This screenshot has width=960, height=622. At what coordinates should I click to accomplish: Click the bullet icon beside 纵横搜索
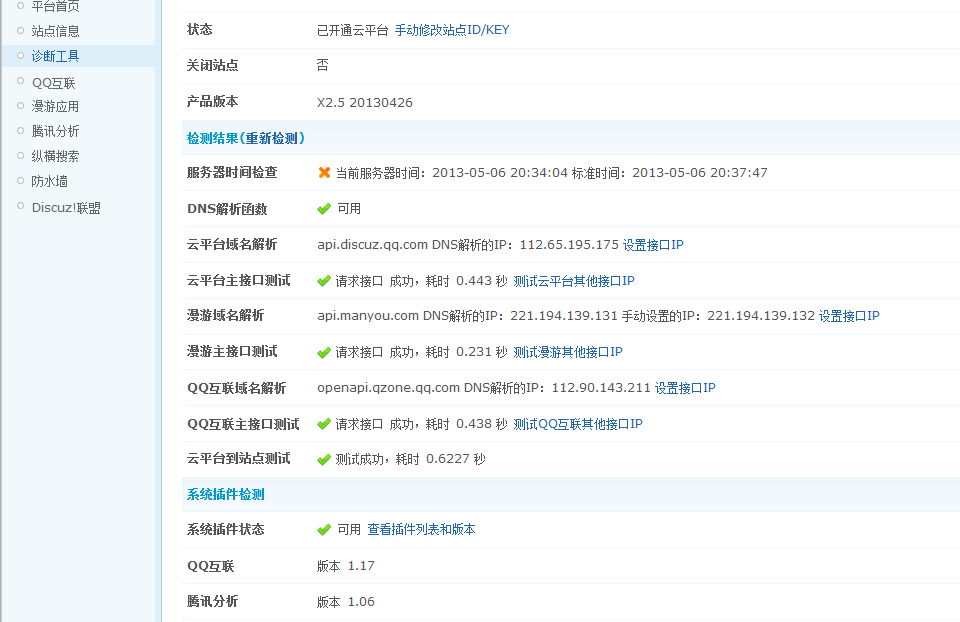point(20,156)
